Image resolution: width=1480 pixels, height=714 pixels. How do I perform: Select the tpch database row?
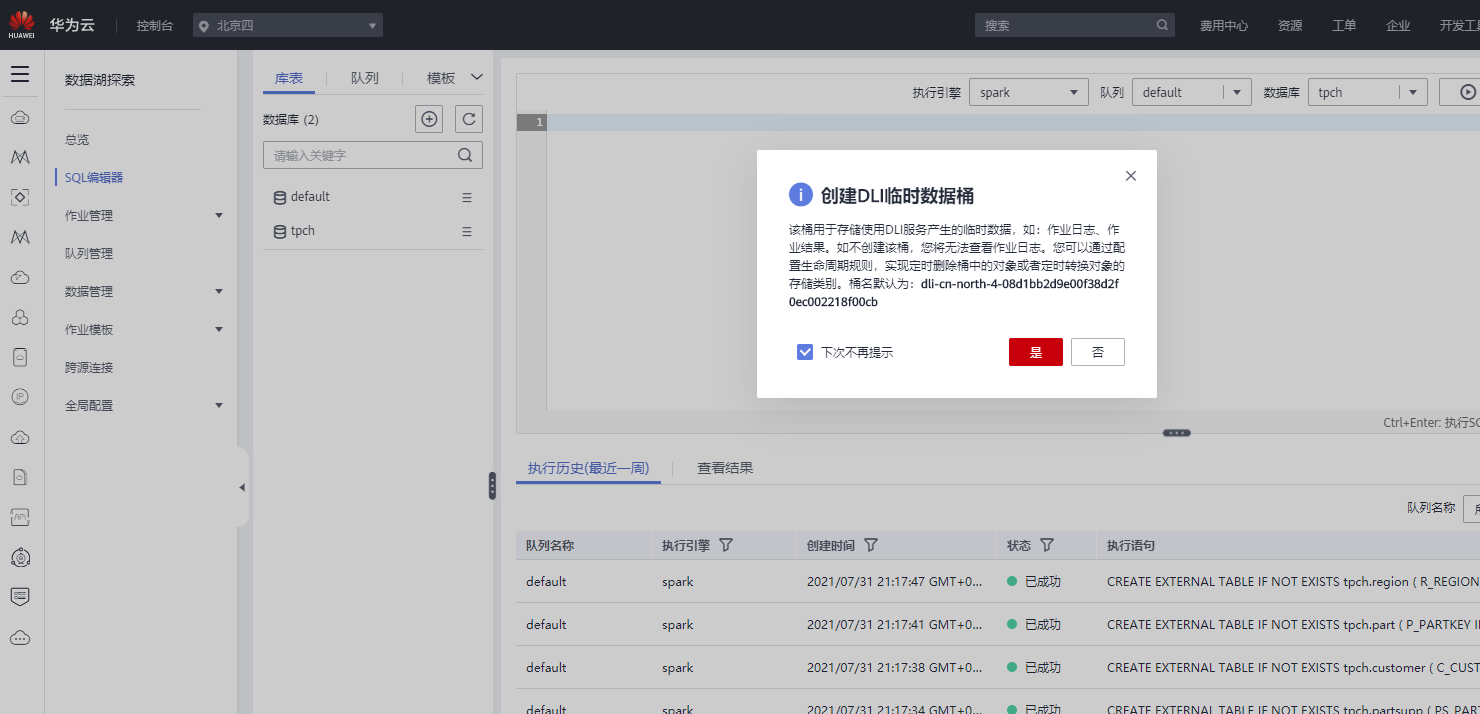373,232
